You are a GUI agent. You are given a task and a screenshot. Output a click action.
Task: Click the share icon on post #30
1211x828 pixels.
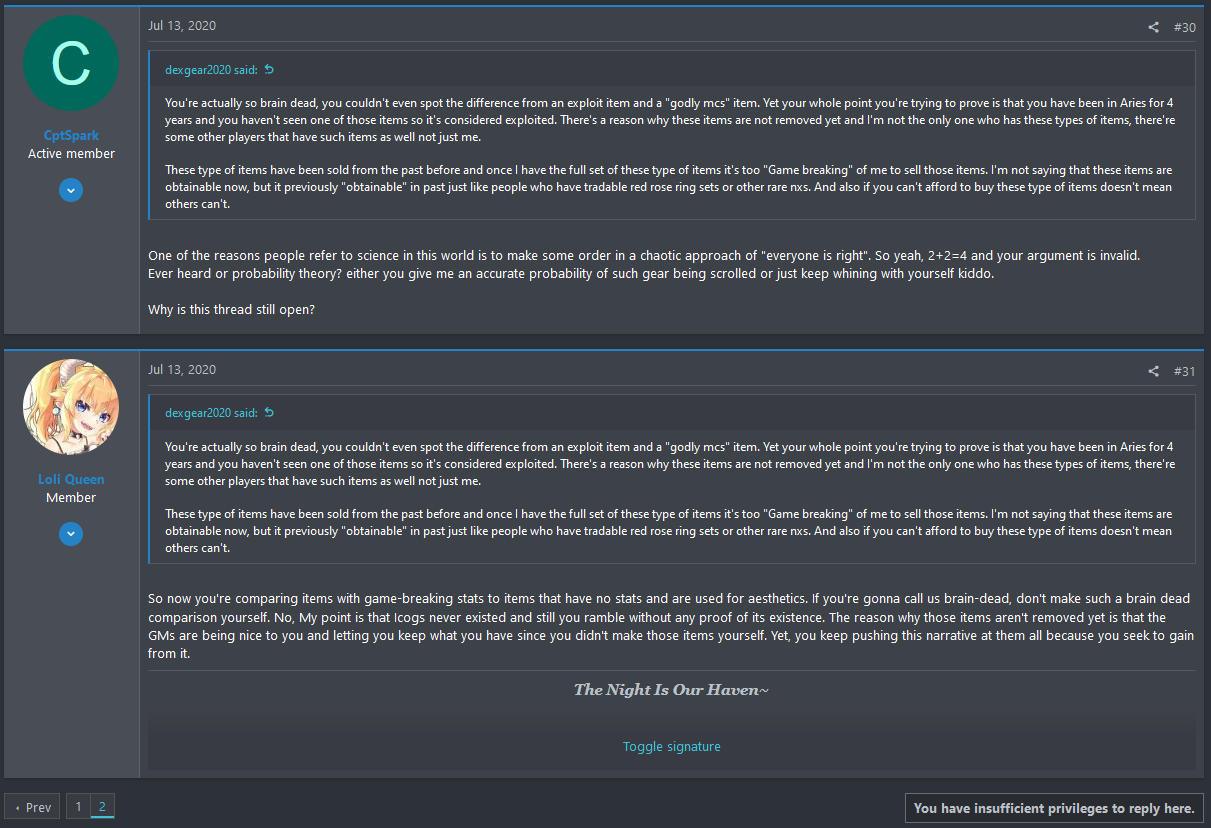[1154, 27]
